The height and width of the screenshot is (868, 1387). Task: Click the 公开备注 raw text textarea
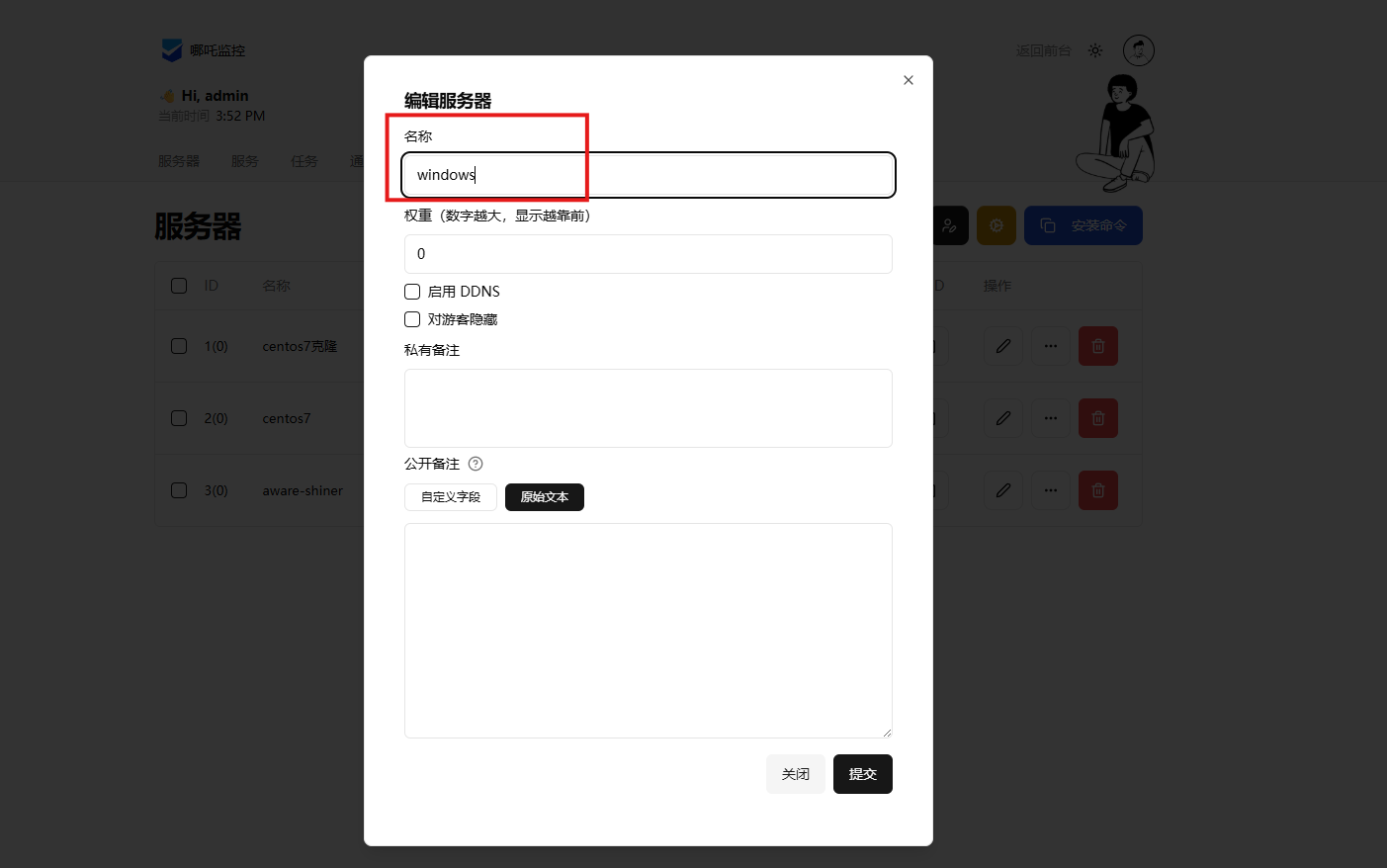point(649,631)
